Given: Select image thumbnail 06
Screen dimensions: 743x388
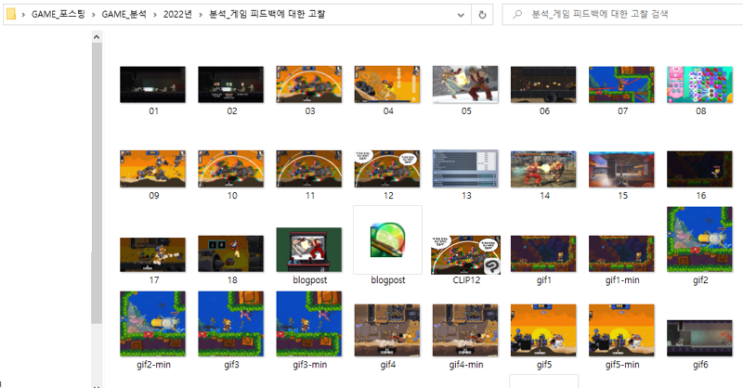Looking at the screenshot, I should [x=544, y=84].
